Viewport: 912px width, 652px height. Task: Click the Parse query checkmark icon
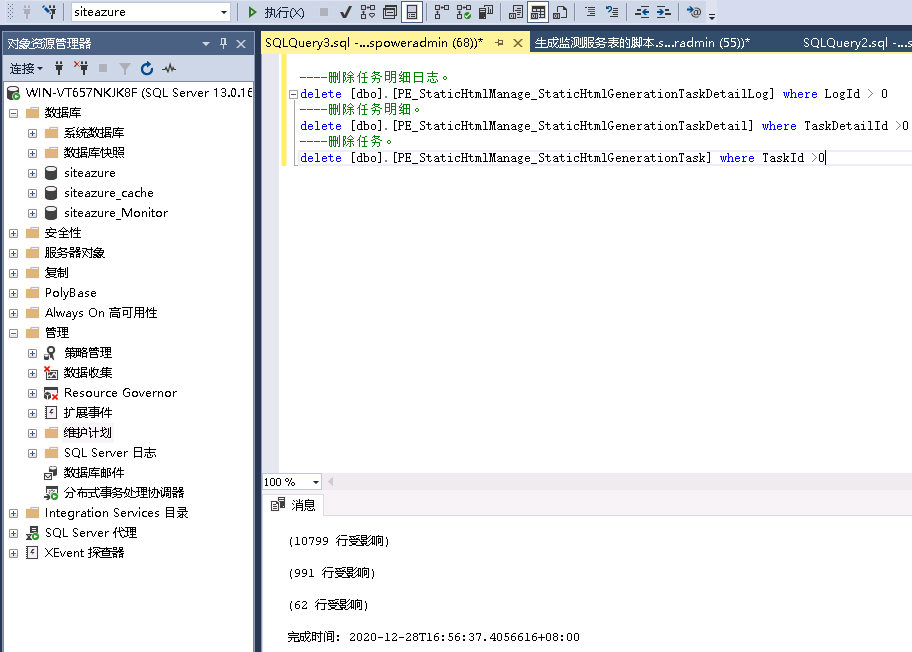345,12
